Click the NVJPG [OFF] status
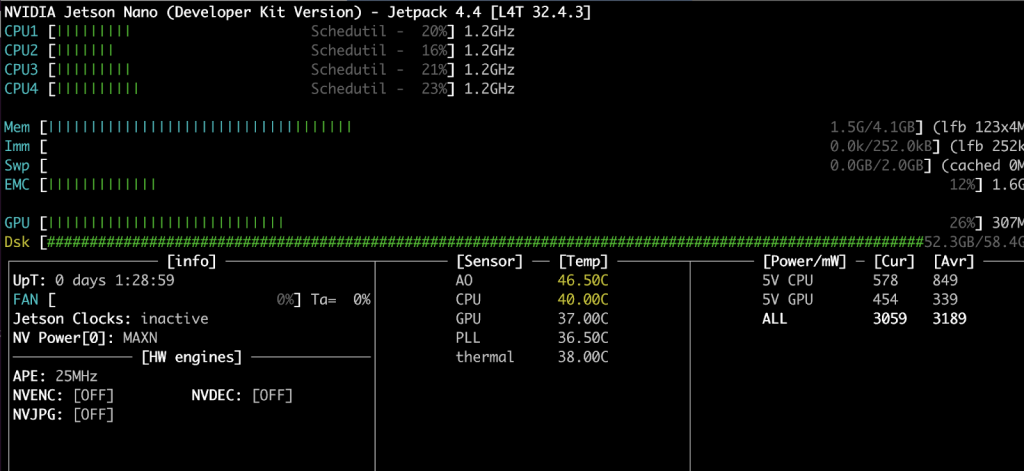 [63, 415]
